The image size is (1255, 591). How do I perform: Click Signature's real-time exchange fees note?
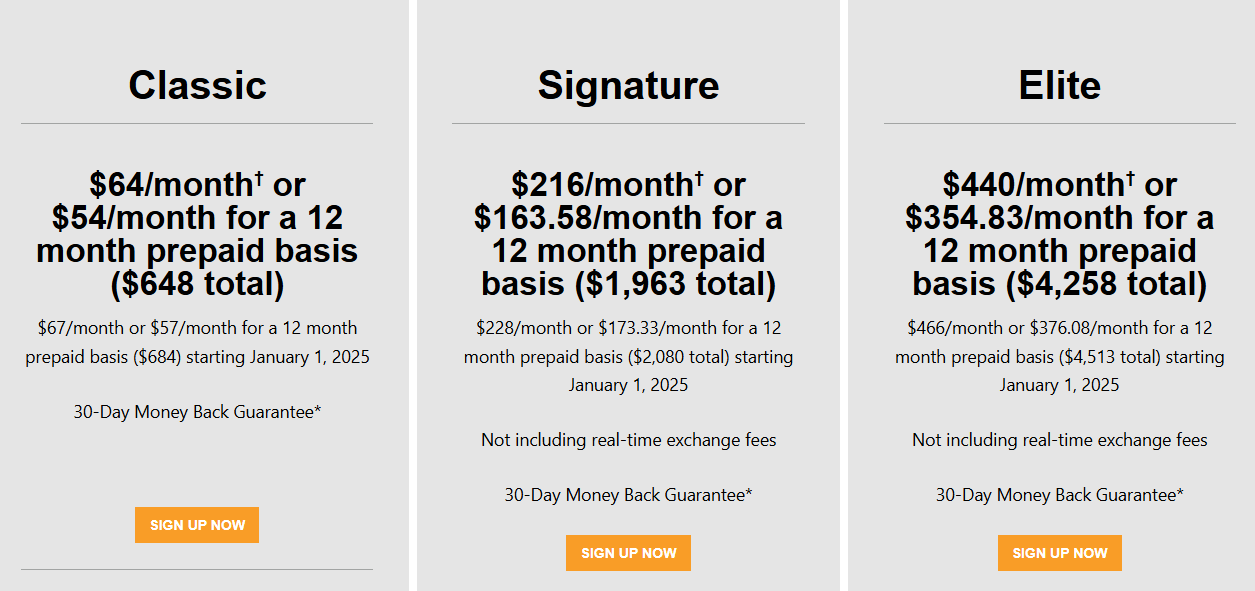click(x=628, y=440)
